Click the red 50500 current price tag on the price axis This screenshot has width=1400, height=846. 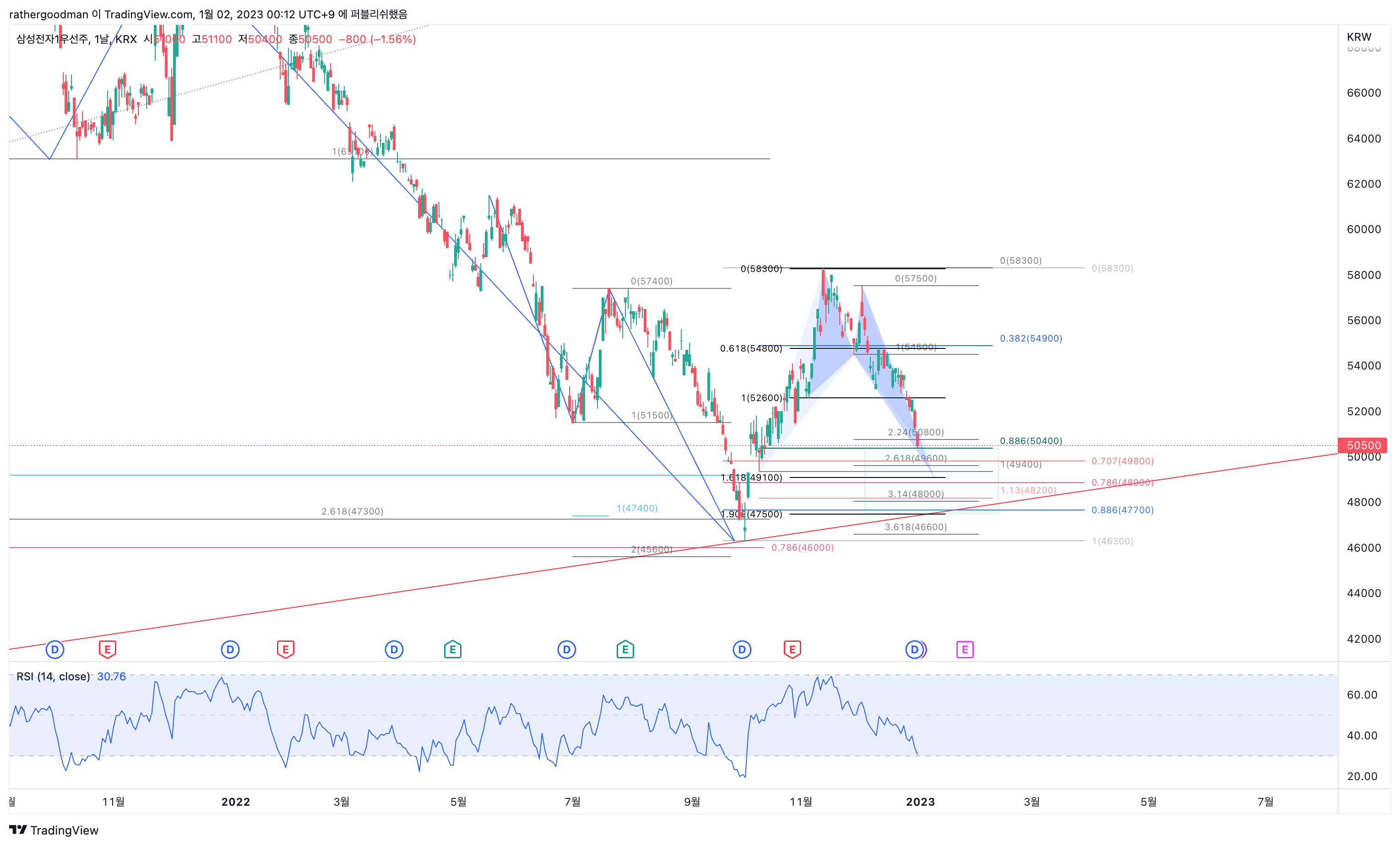pos(1362,445)
